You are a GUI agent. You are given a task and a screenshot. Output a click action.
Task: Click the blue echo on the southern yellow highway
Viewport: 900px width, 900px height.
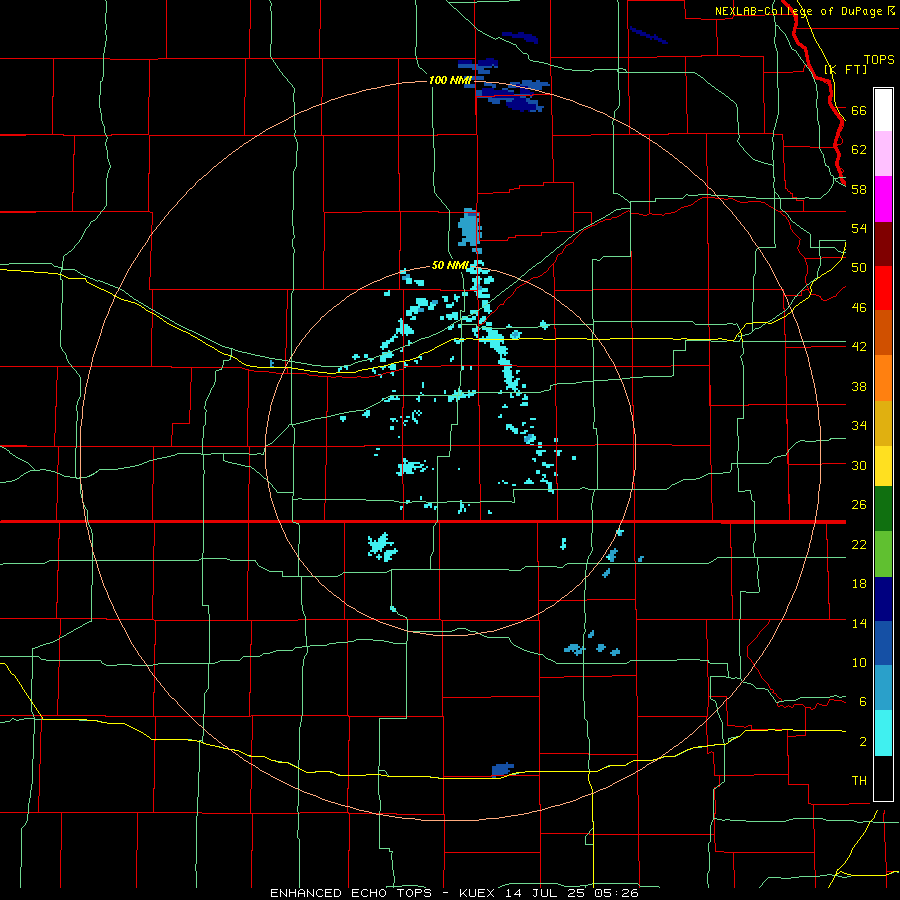pos(503,769)
